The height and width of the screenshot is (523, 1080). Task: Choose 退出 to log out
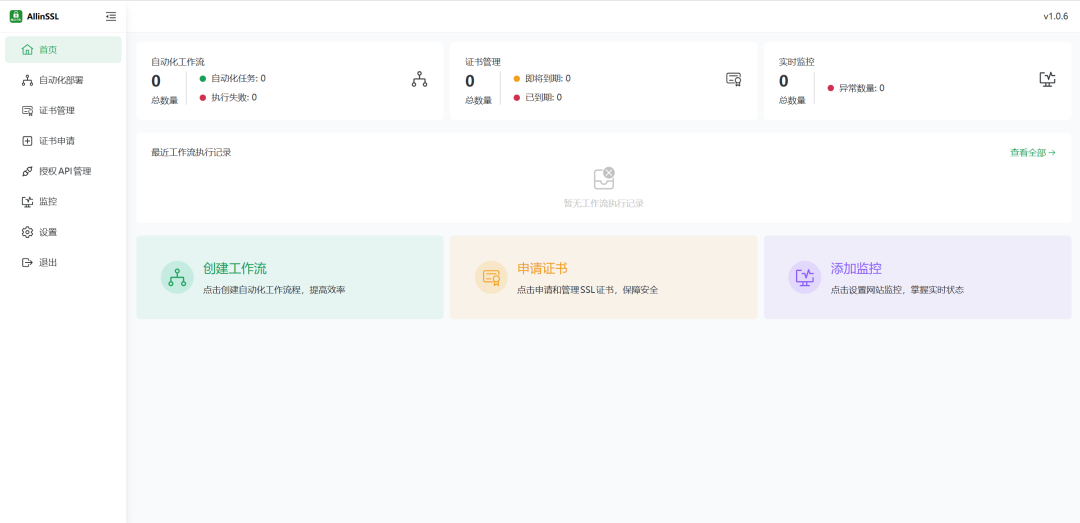pos(63,262)
